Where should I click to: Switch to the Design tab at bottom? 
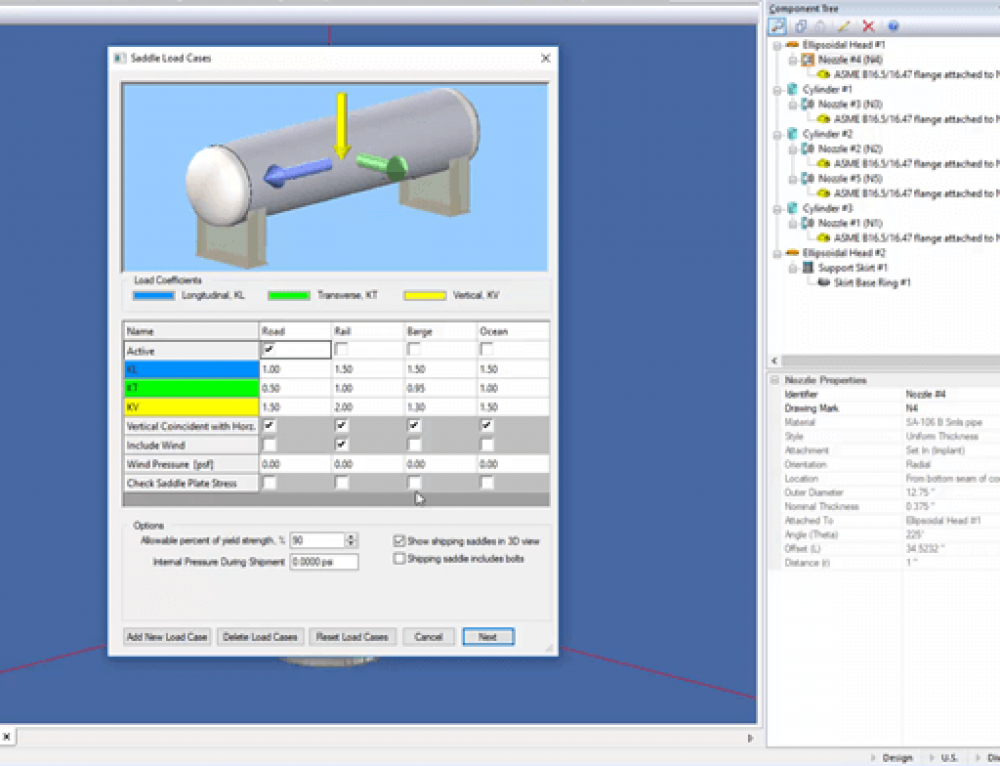tap(897, 757)
